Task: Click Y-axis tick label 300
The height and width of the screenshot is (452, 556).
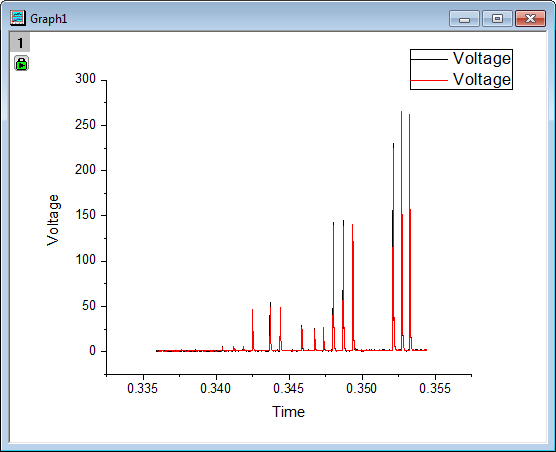Action: (85, 79)
